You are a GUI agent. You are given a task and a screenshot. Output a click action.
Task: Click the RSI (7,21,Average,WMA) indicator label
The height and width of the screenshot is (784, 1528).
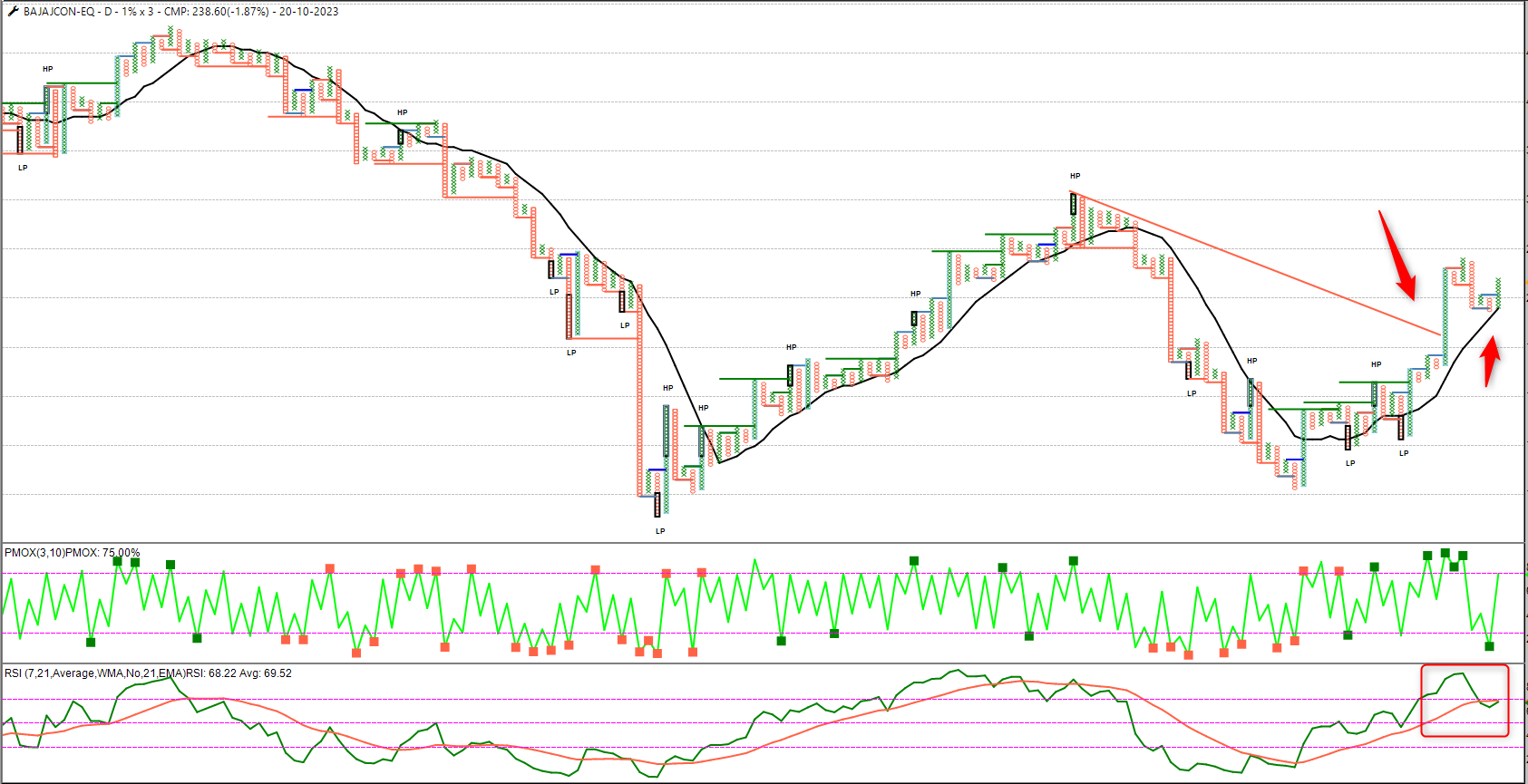coord(148,673)
